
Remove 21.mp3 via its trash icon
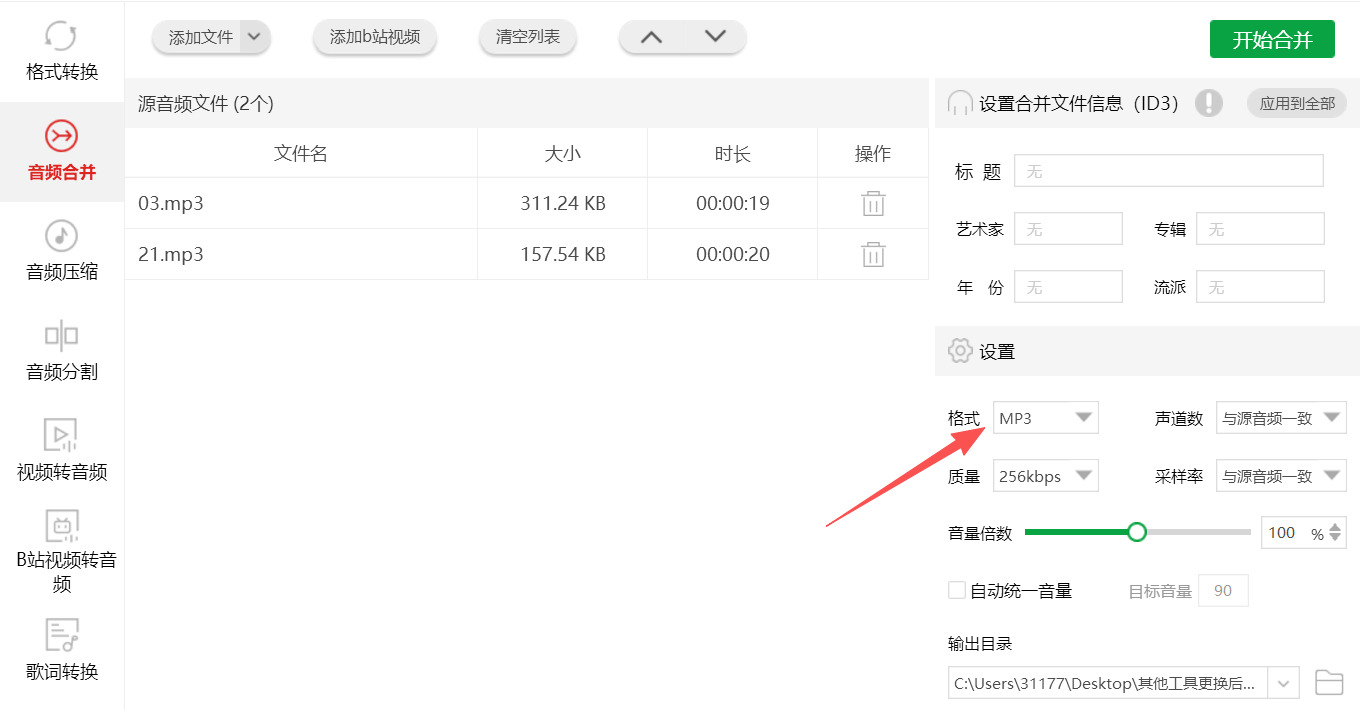tap(872, 254)
